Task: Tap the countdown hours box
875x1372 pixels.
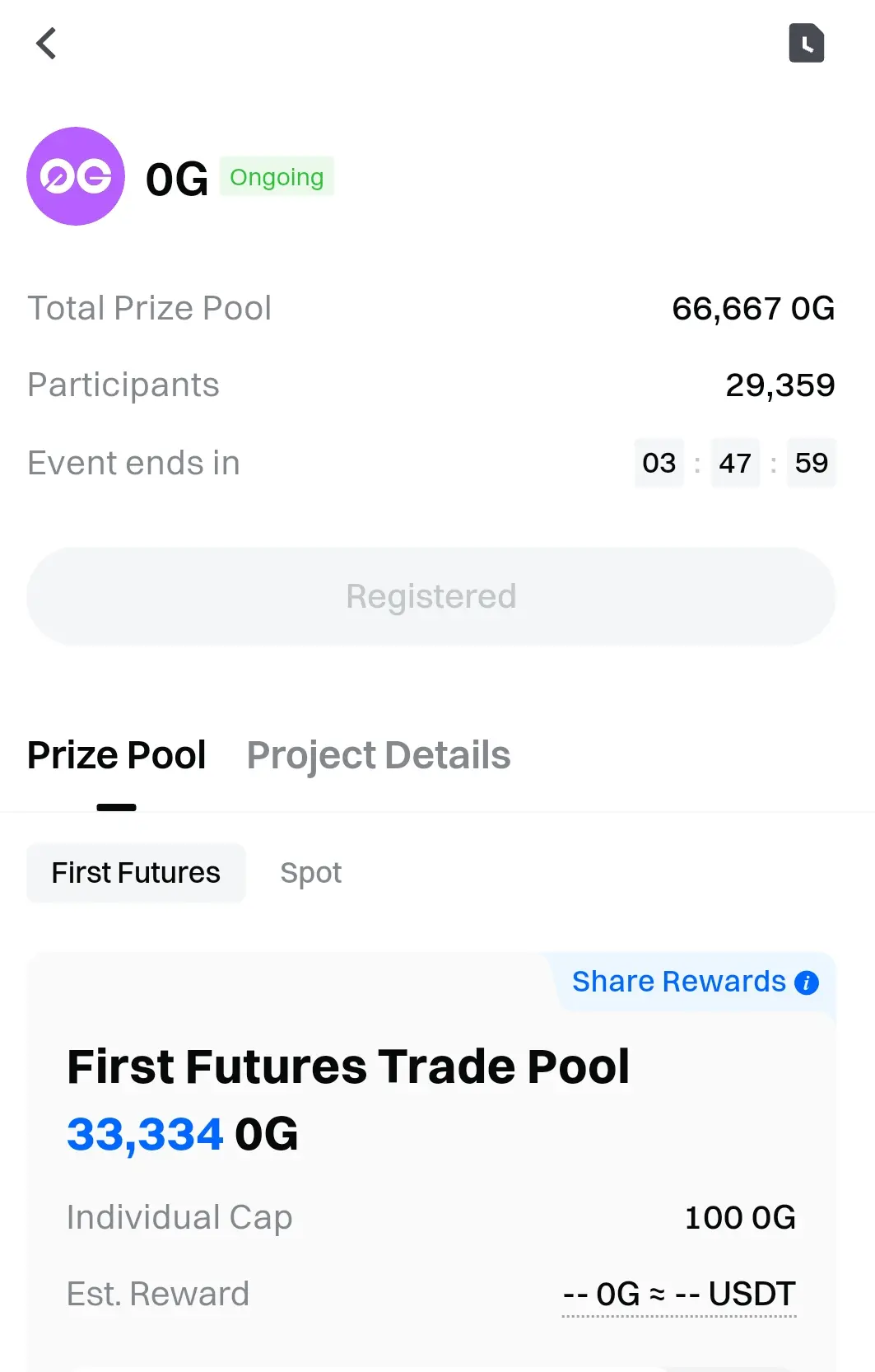Action: (659, 463)
